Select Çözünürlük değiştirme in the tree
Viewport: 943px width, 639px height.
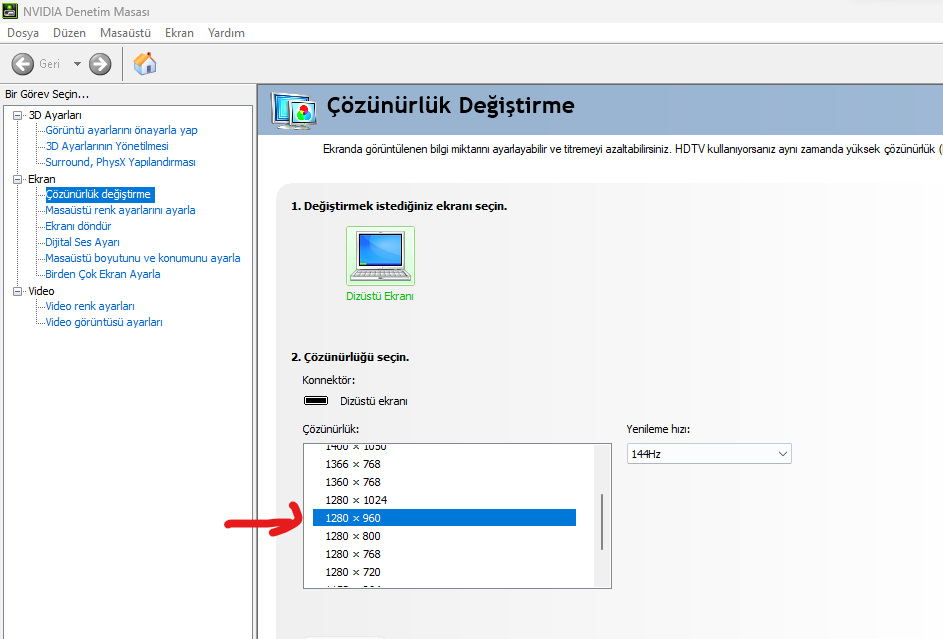click(x=99, y=194)
